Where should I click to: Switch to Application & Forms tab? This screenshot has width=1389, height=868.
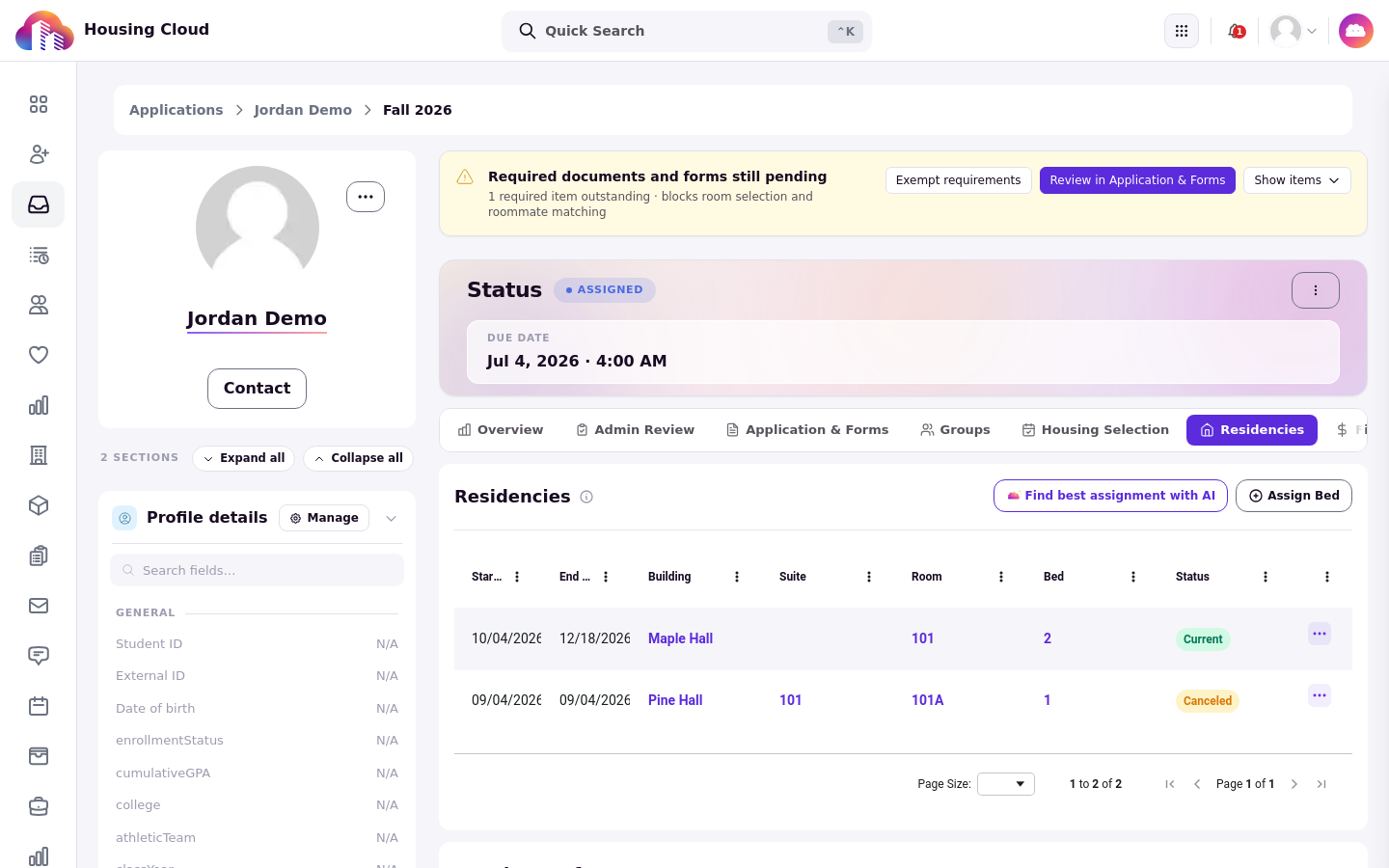tap(807, 430)
